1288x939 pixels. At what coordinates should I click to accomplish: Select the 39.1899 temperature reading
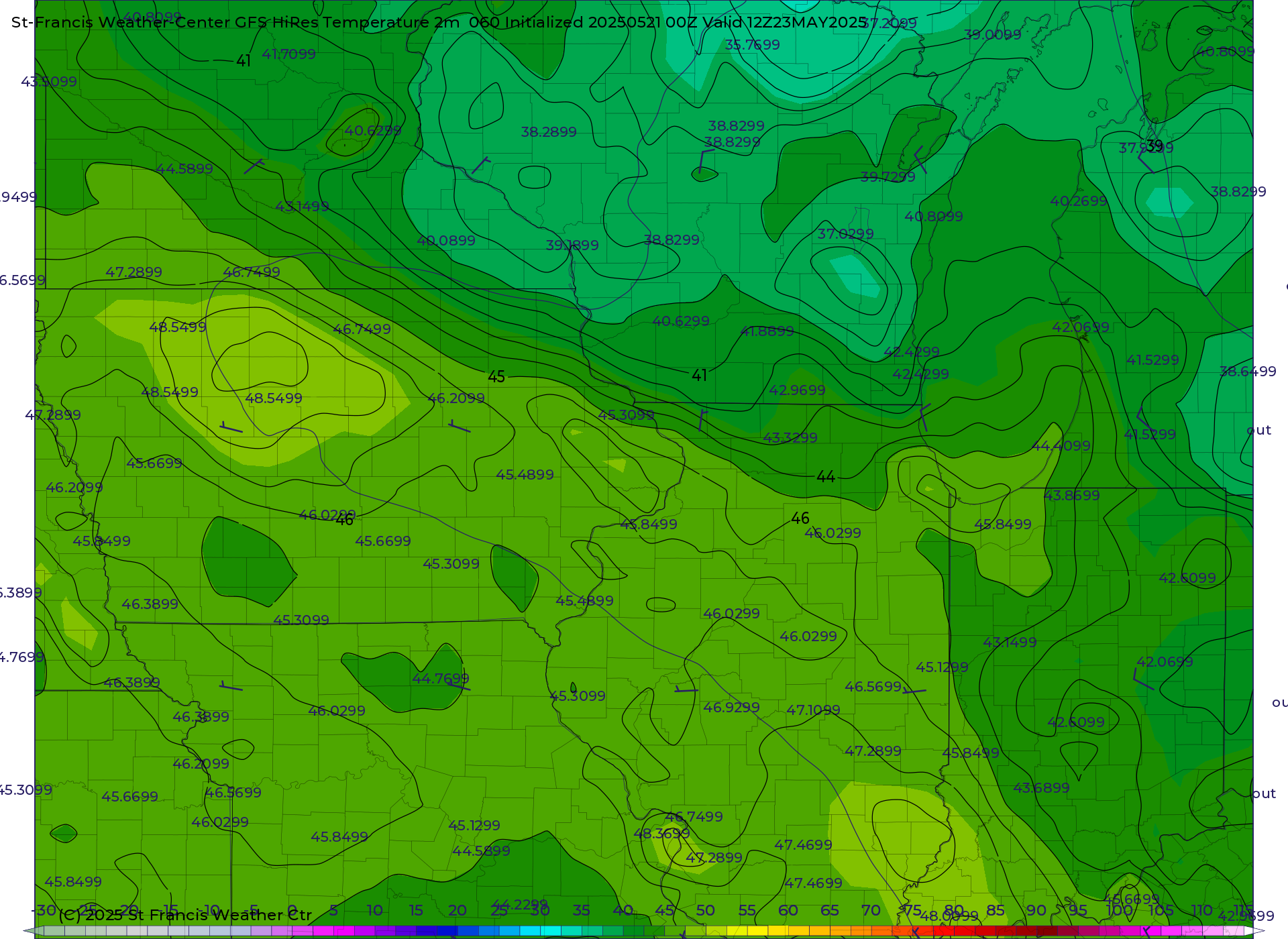click(572, 245)
